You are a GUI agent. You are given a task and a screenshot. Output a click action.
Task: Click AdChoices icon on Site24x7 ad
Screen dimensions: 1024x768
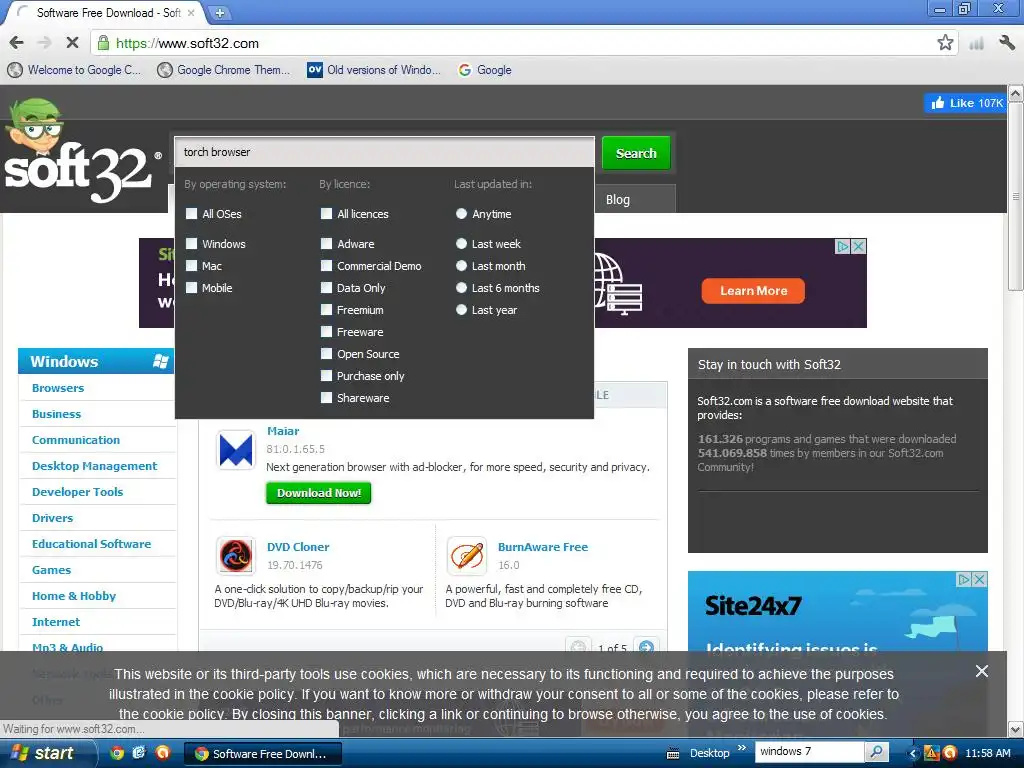tap(963, 579)
